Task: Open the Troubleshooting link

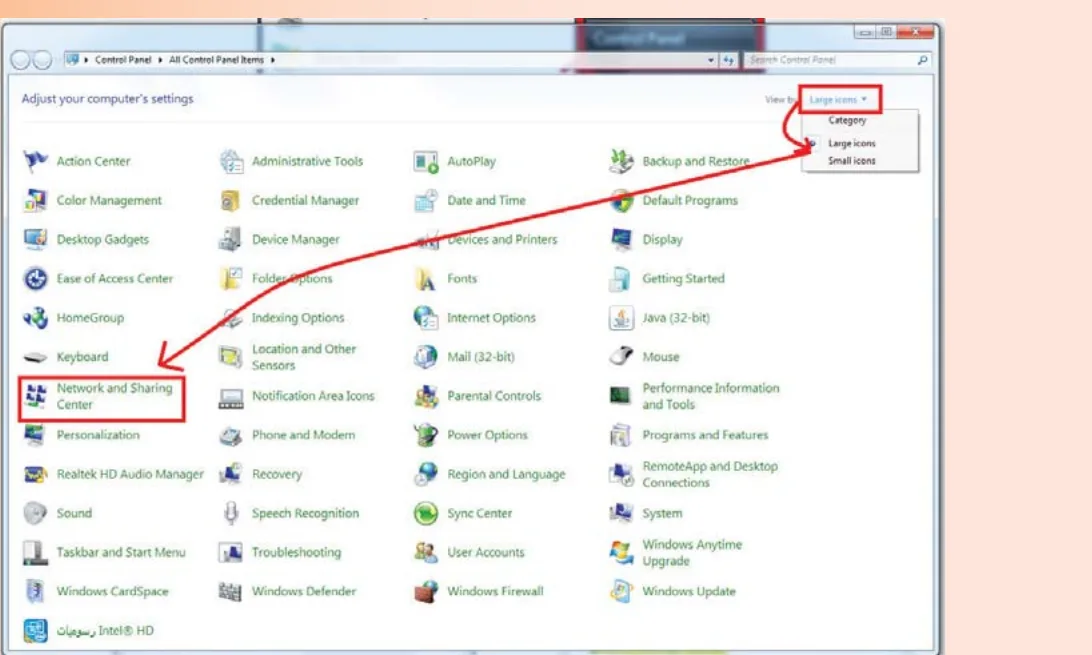Action: tap(297, 553)
